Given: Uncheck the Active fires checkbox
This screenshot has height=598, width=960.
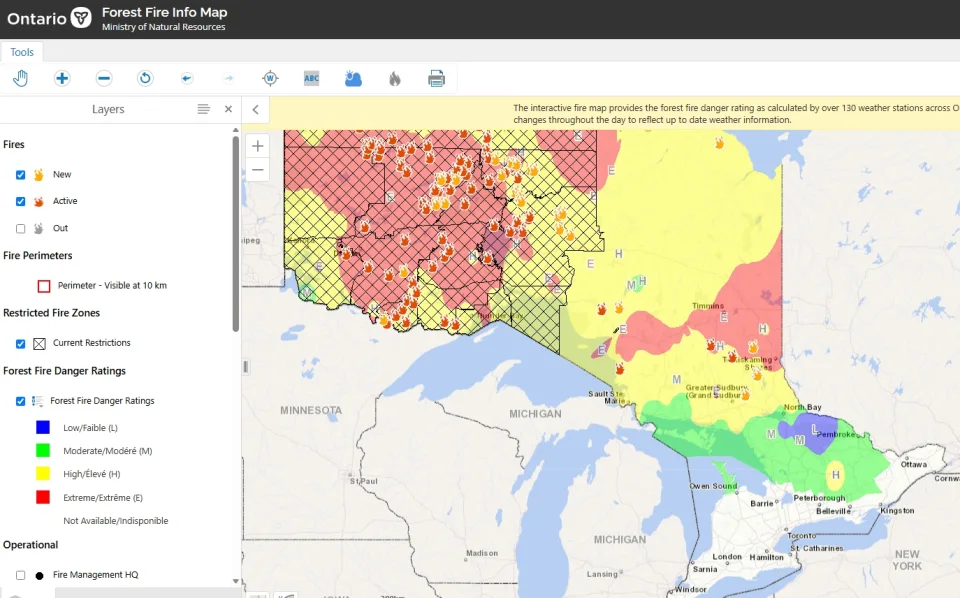Looking at the screenshot, I should (21, 201).
